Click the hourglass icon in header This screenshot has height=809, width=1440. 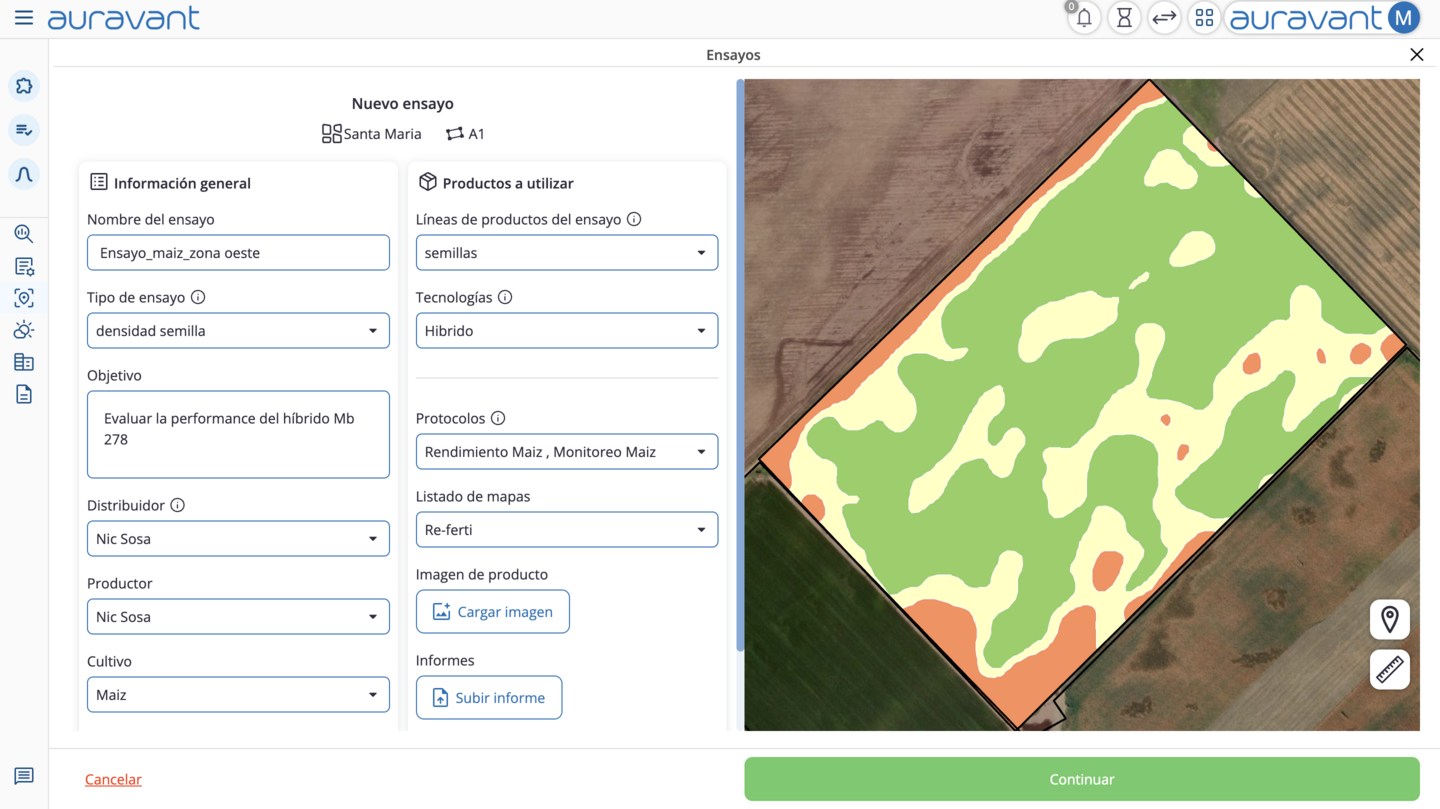point(1124,18)
